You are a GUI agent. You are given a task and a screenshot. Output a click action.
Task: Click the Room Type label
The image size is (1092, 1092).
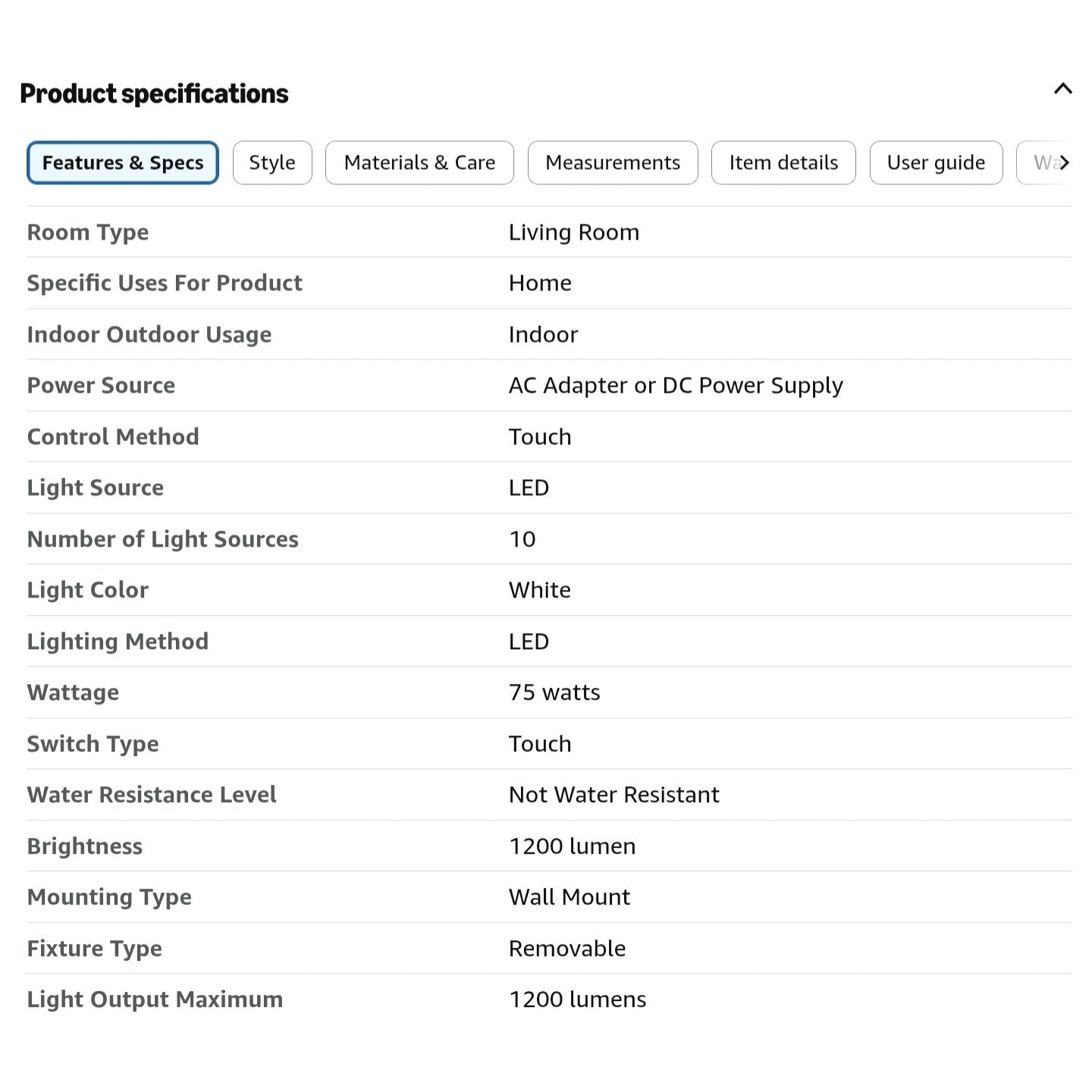pos(88,232)
